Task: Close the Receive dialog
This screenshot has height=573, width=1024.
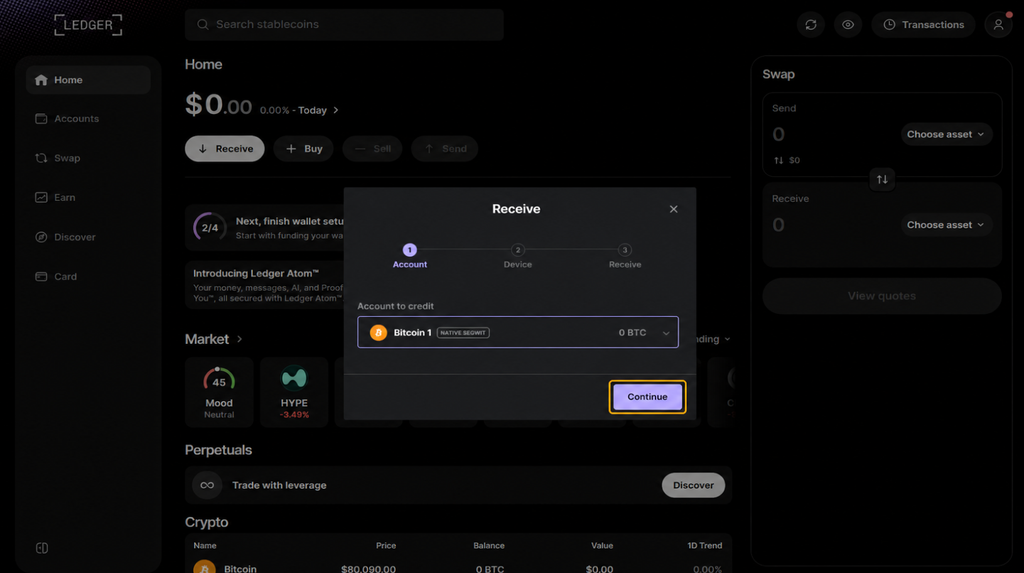Action: (673, 209)
